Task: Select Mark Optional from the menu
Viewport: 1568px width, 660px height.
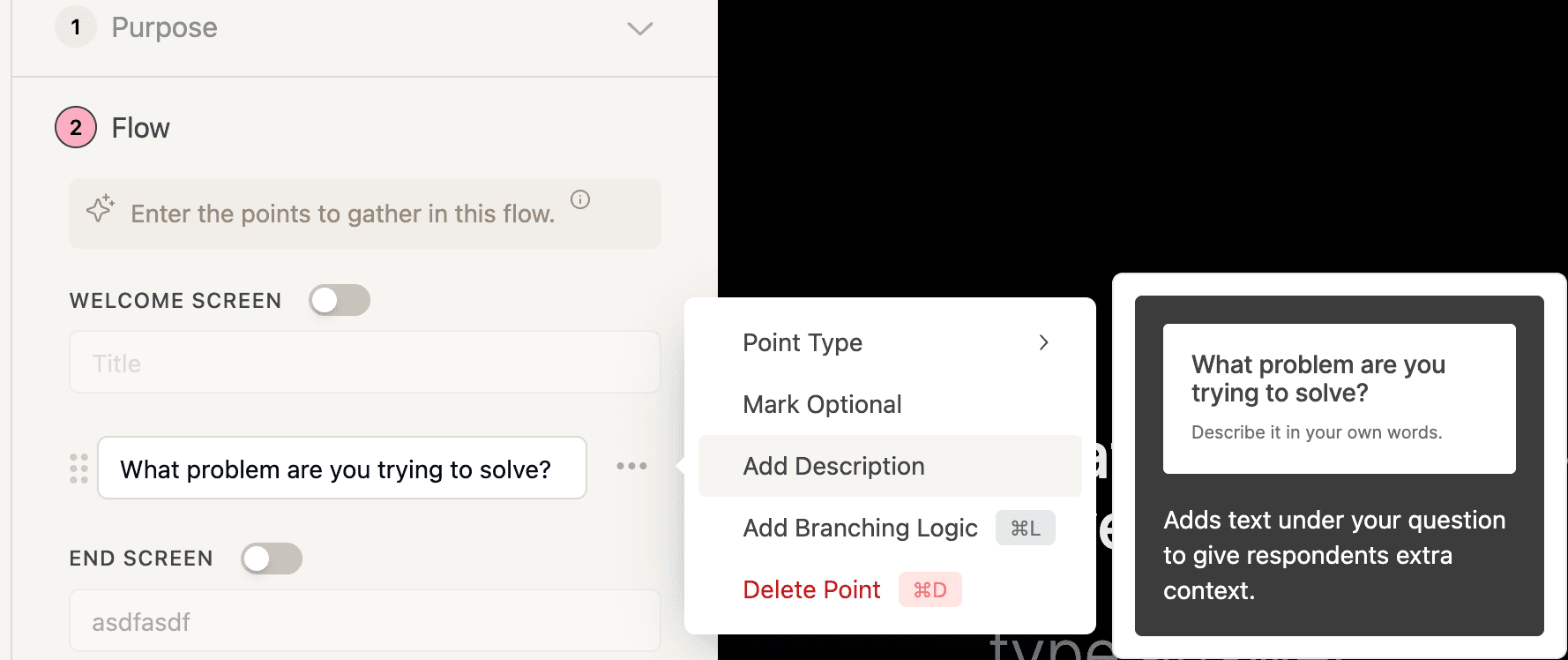Action: coord(822,404)
